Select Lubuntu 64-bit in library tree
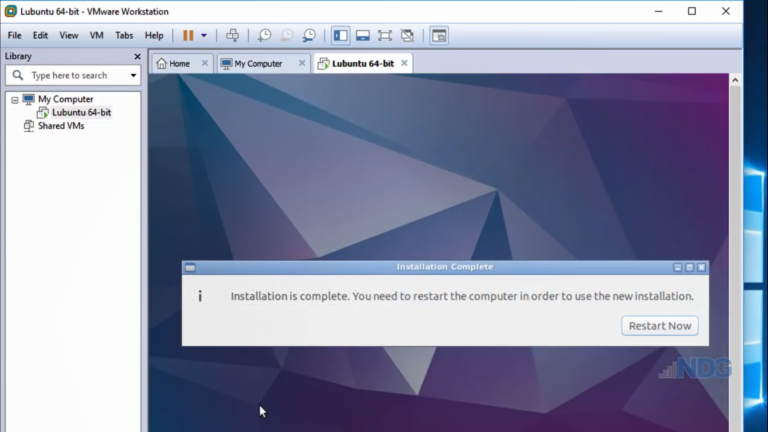This screenshot has width=768, height=432. pyautogui.click(x=81, y=113)
